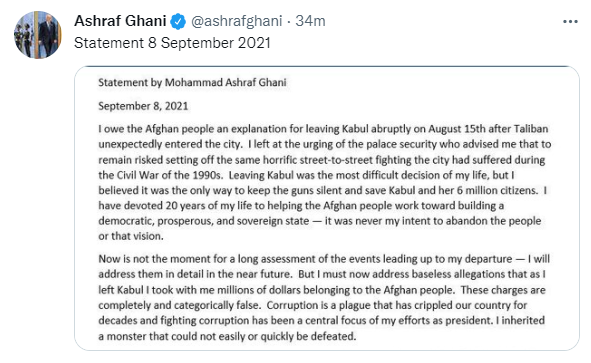Open Ashraf Ghani's profile picture avatar
The image size is (591, 363).
[38, 35]
